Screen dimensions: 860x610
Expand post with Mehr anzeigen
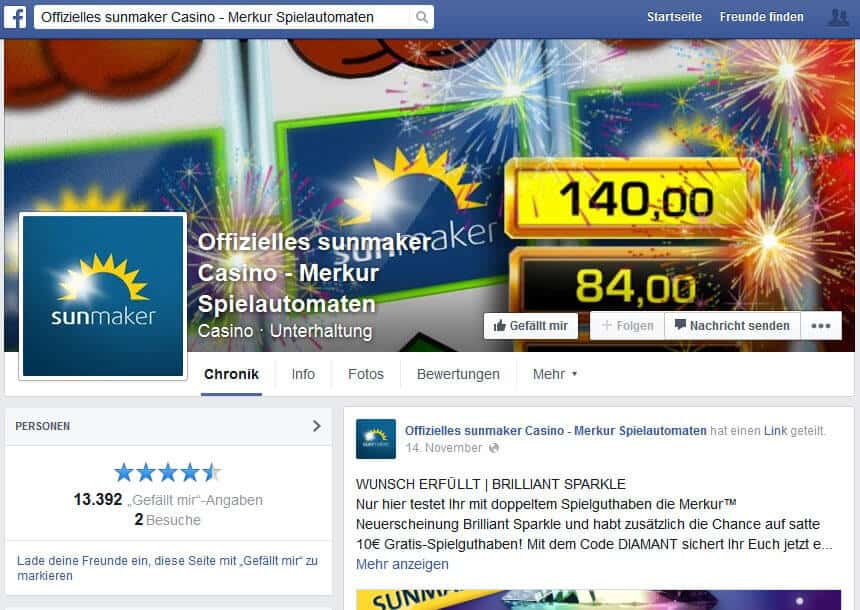point(402,564)
